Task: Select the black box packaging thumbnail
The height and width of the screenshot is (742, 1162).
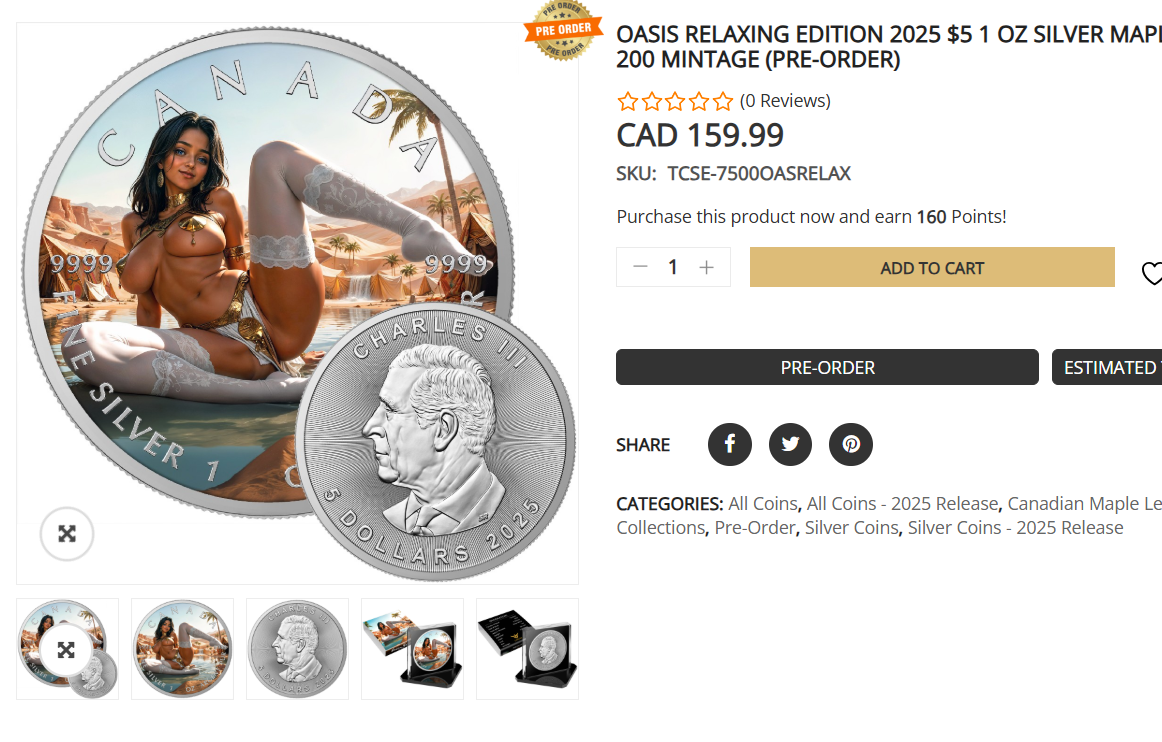Action: coord(527,648)
